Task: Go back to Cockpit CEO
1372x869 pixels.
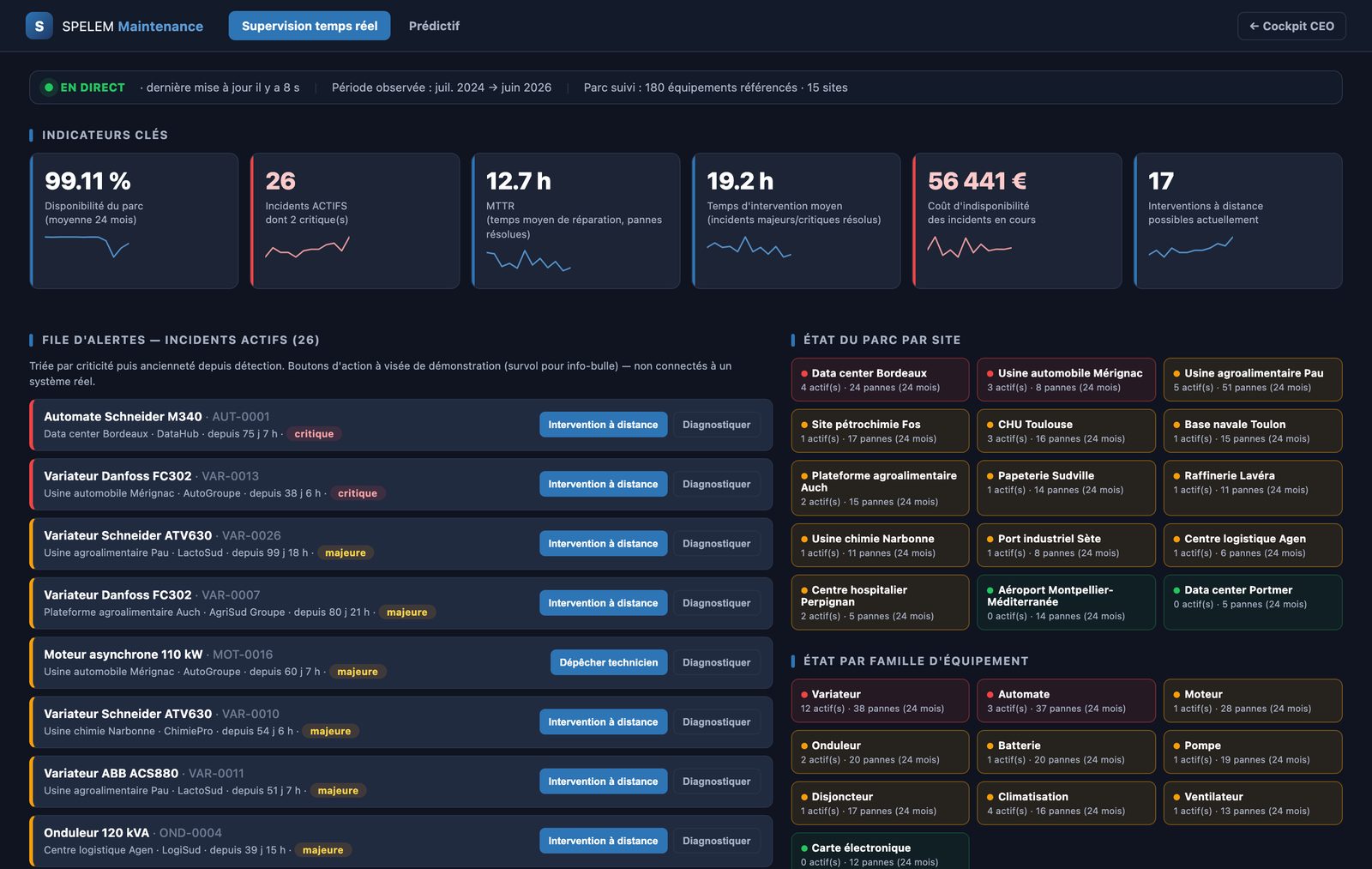Action: pyautogui.click(x=1291, y=26)
